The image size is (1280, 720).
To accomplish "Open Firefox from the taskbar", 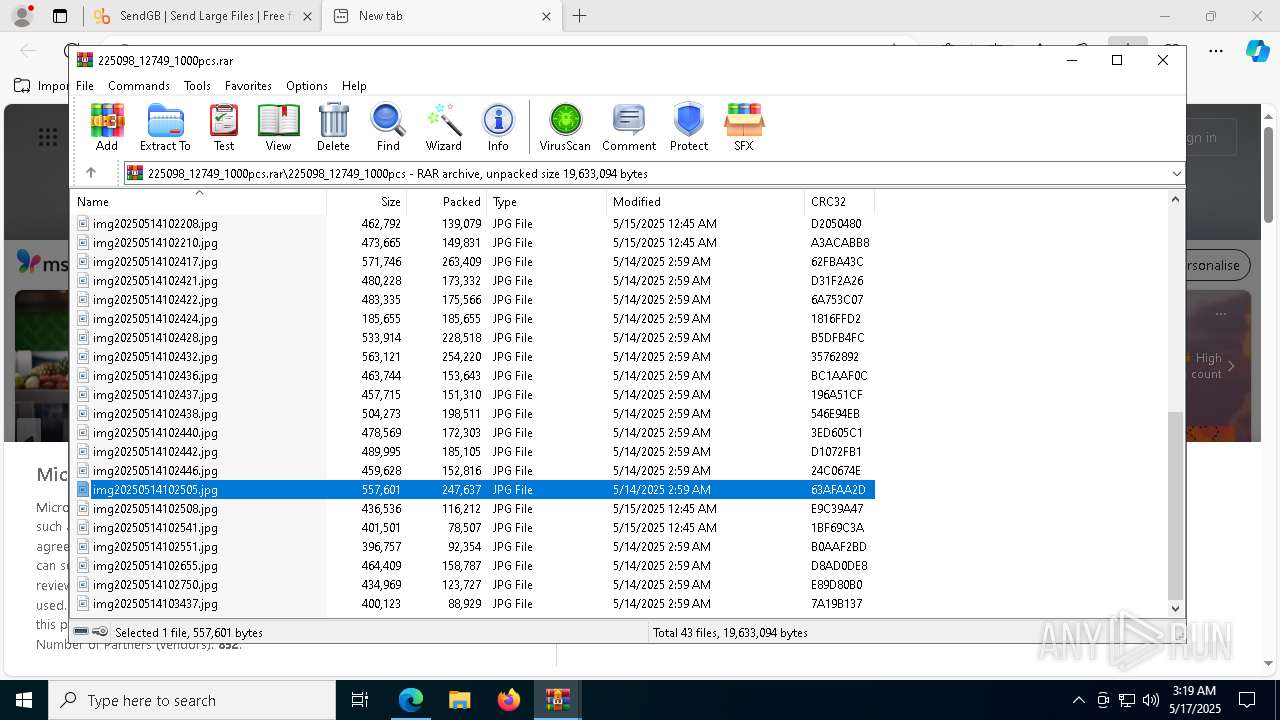I will pyautogui.click(x=509, y=700).
